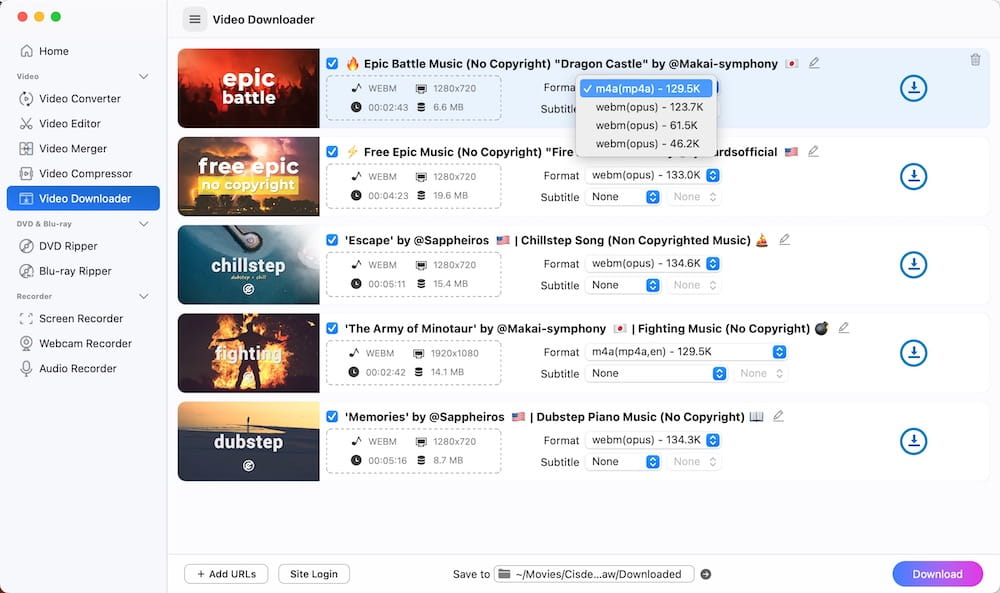Open secondary subtitle stepper for Free Epic Music

[695, 196]
